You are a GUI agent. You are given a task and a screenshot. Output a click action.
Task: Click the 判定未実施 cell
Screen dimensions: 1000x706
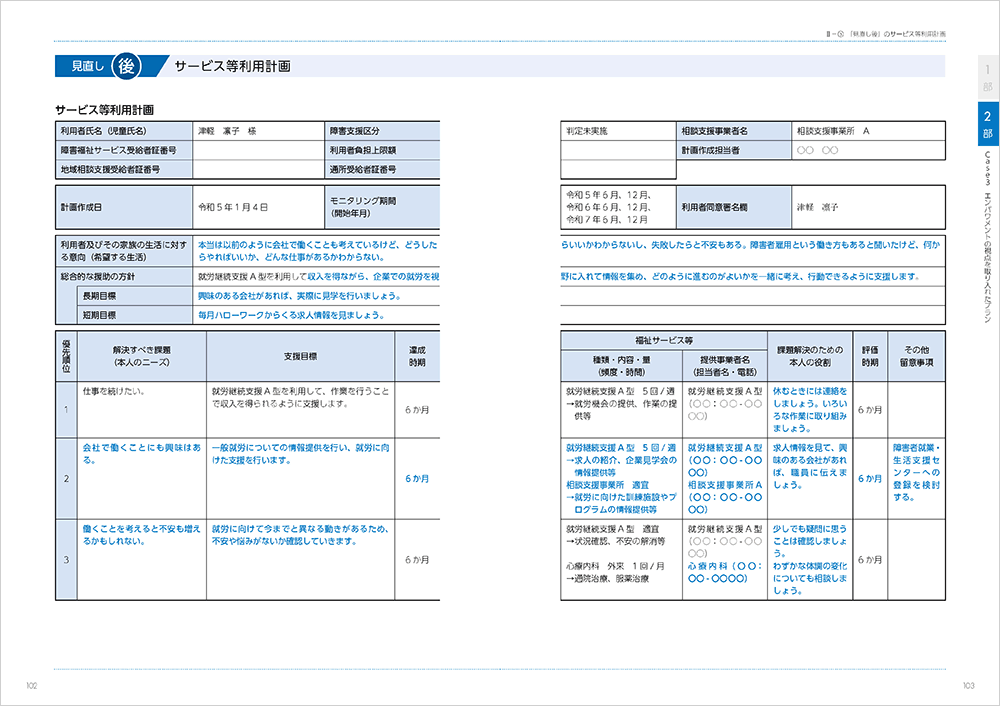pos(618,131)
